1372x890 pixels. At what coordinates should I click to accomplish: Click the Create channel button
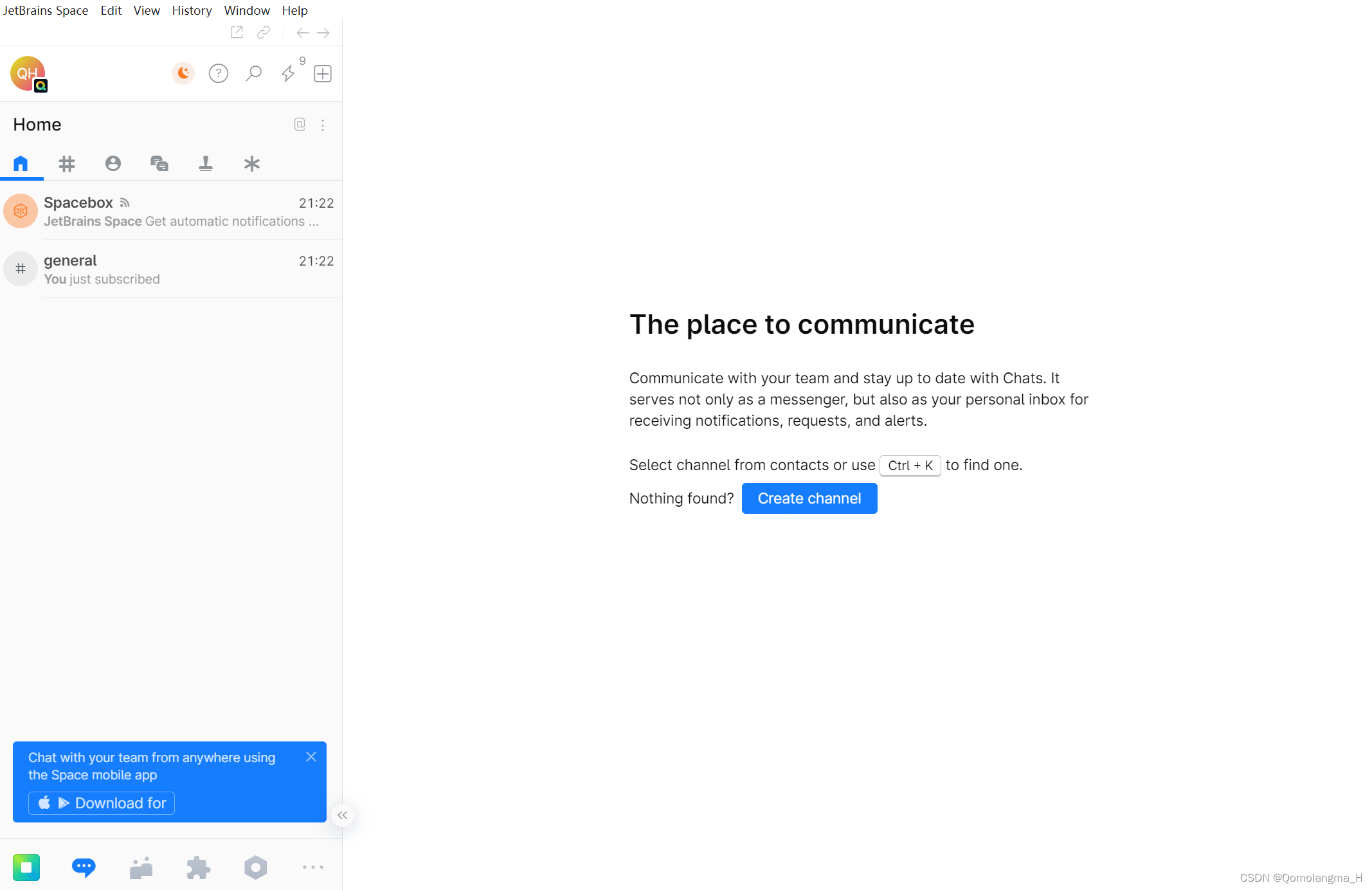809,498
